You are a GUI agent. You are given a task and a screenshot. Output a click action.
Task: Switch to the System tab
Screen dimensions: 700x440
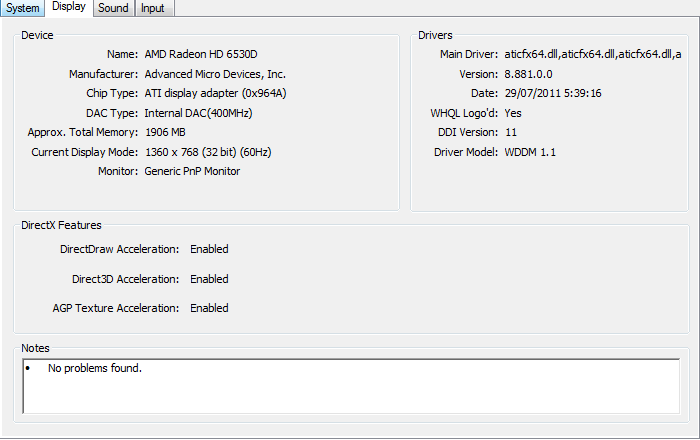pos(23,8)
